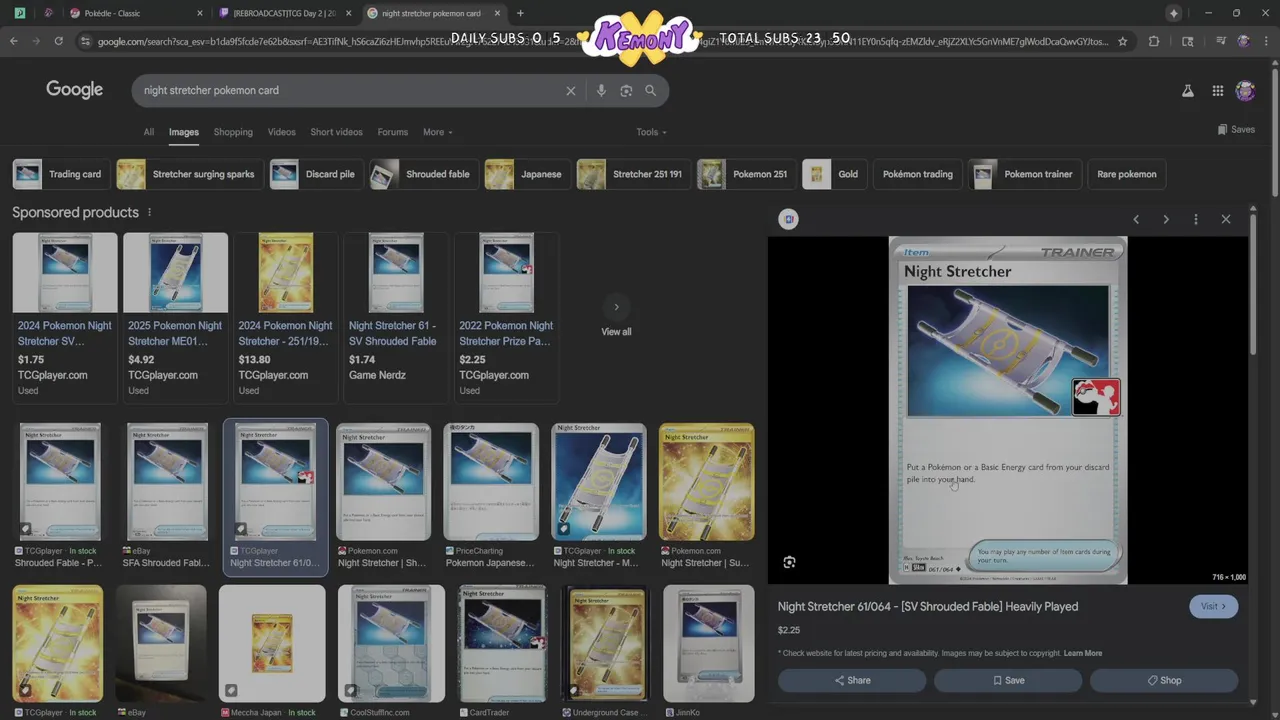Open PriceCharting Pokemon Japanese image result
Viewport: 1280px width, 720px height.
tap(491, 496)
